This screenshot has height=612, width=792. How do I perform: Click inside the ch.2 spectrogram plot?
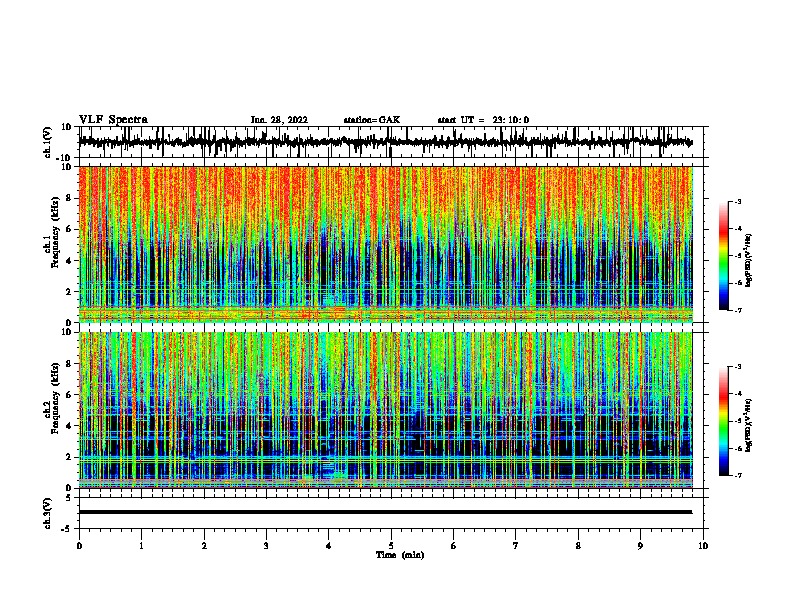385,410
